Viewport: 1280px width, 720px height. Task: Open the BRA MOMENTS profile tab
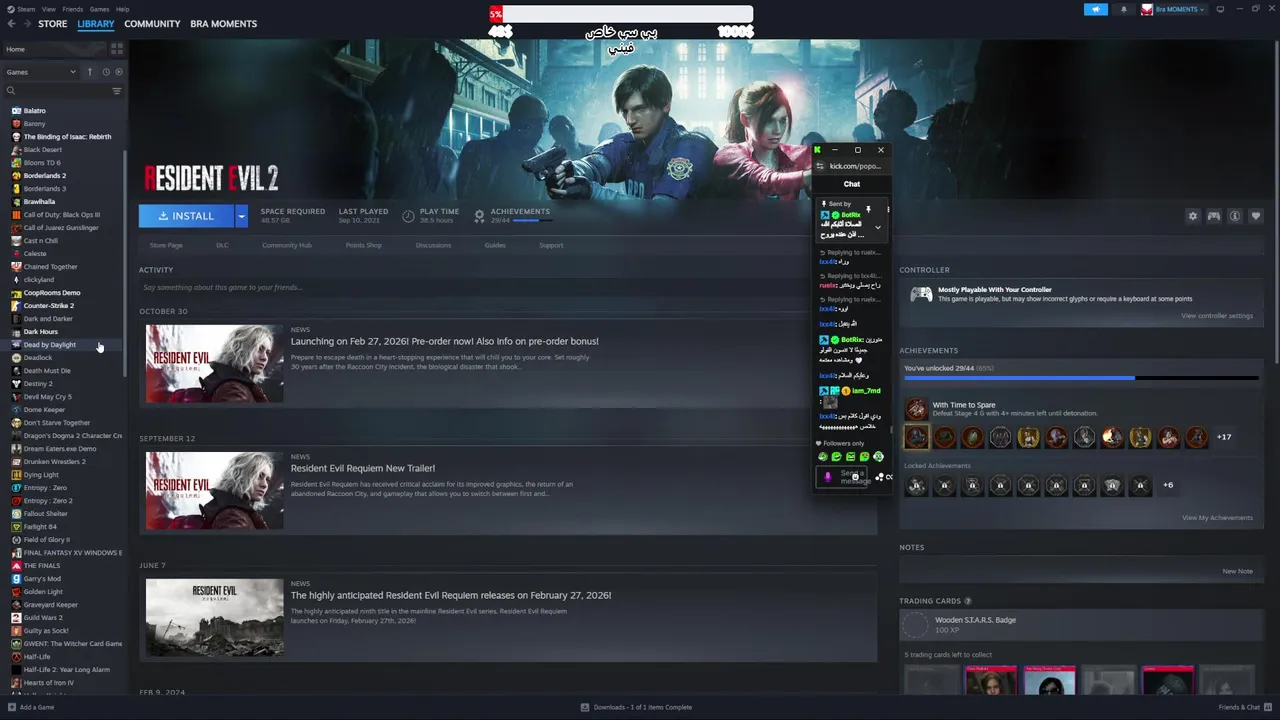click(223, 24)
